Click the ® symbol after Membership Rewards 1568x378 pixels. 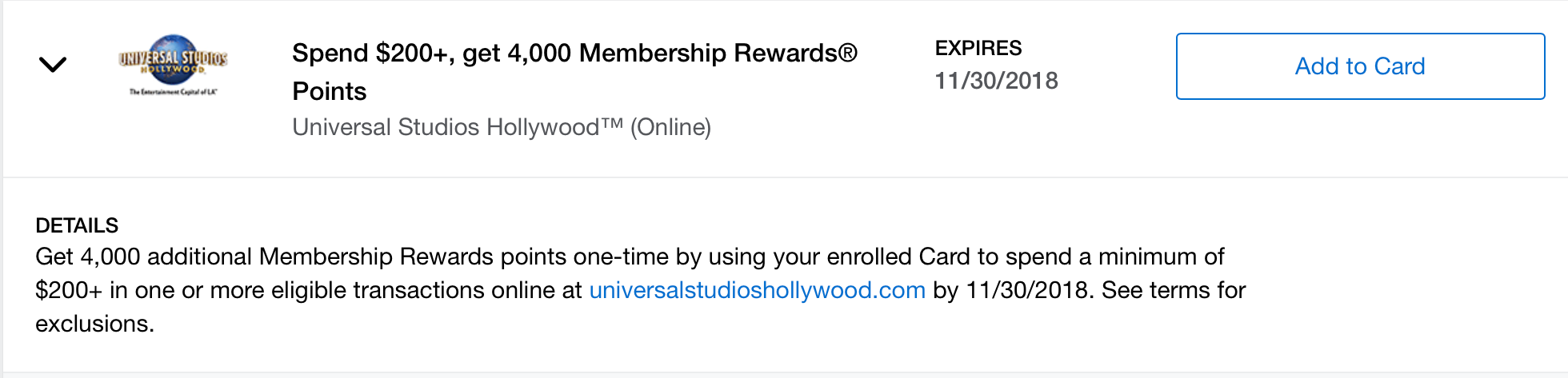tap(847, 54)
